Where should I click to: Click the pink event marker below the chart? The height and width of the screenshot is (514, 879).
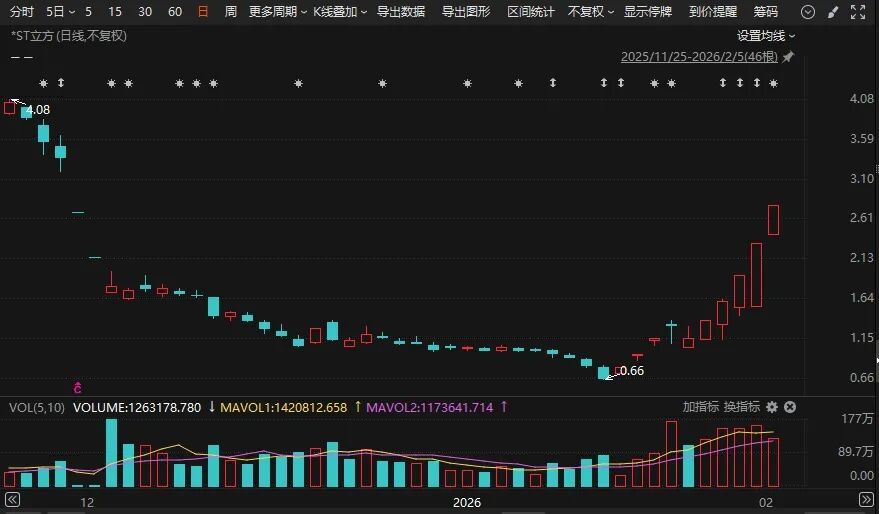click(x=78, y=387)
